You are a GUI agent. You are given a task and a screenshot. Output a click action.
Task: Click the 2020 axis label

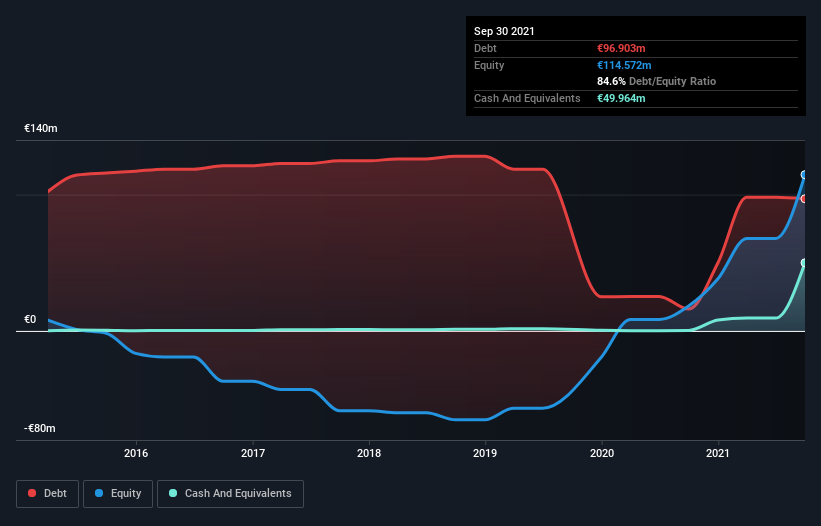pos(602,453)
